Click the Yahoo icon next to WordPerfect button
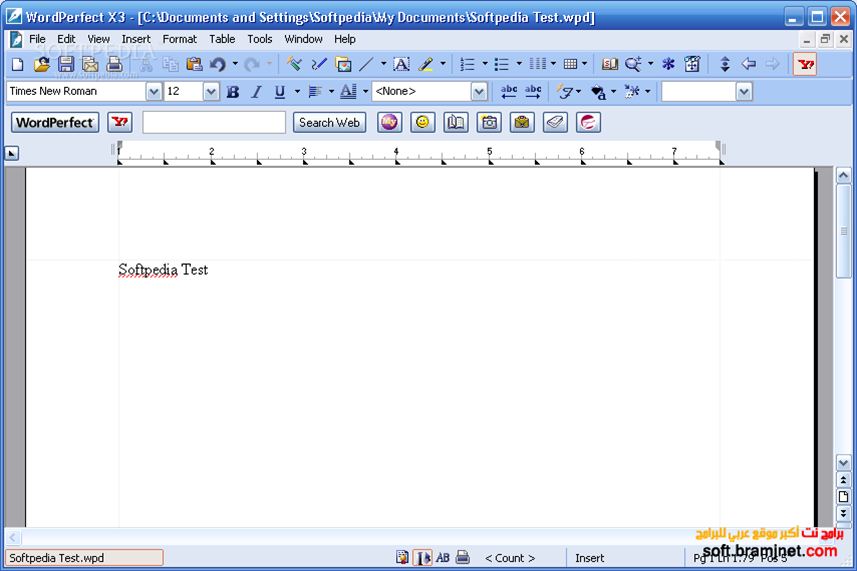This screenshot has height=571, width=857. click(120, 122)
